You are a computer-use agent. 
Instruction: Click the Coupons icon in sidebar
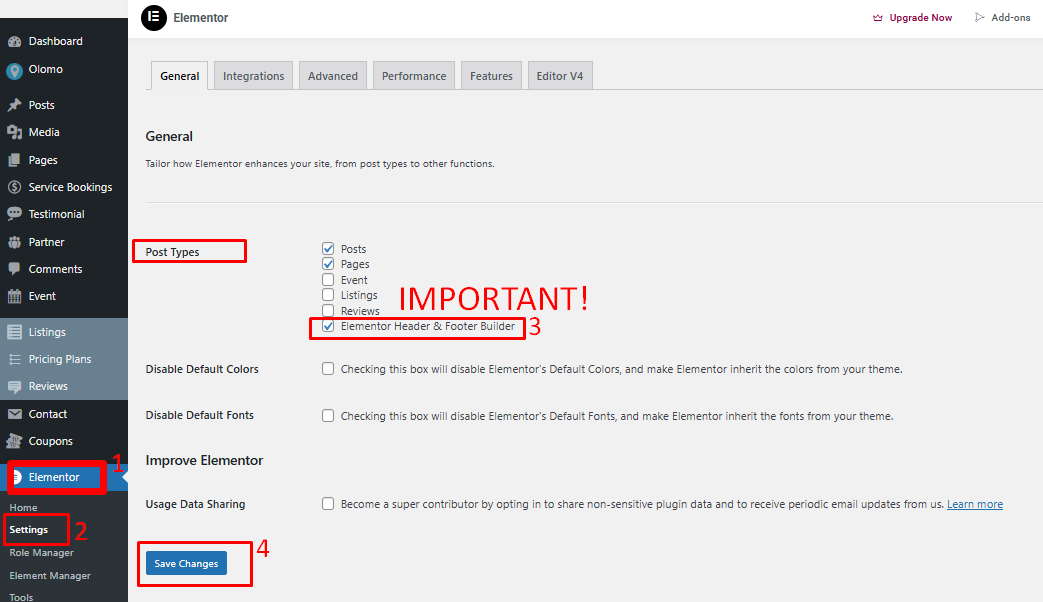14,441
